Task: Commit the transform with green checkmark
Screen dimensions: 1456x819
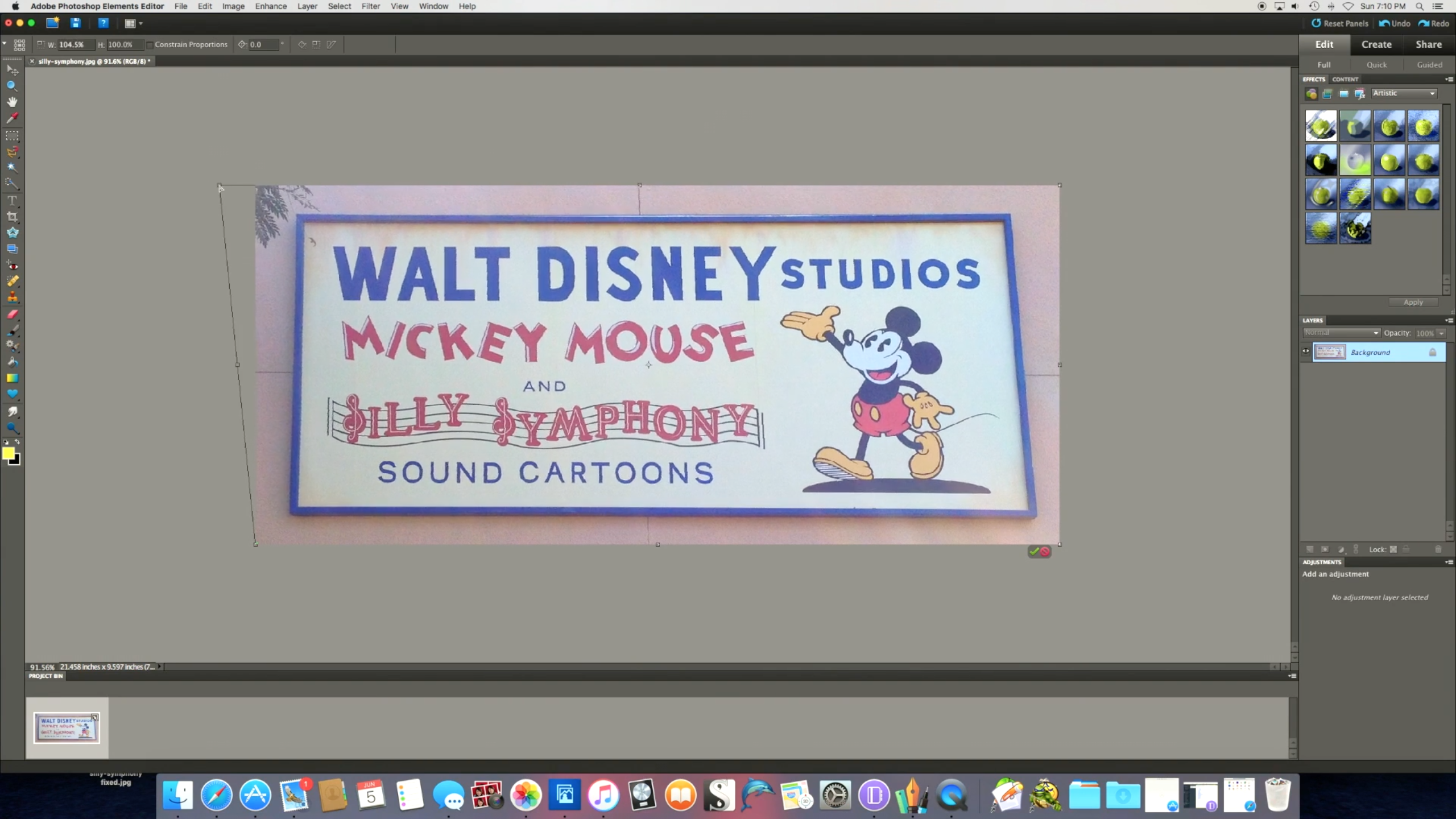Action: 1034,551
